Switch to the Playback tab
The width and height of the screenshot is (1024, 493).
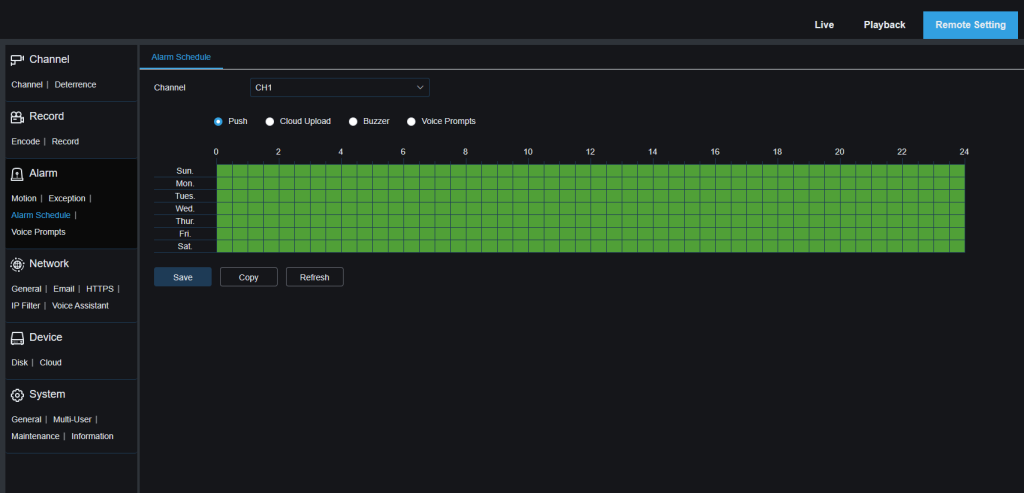(884, 25)
